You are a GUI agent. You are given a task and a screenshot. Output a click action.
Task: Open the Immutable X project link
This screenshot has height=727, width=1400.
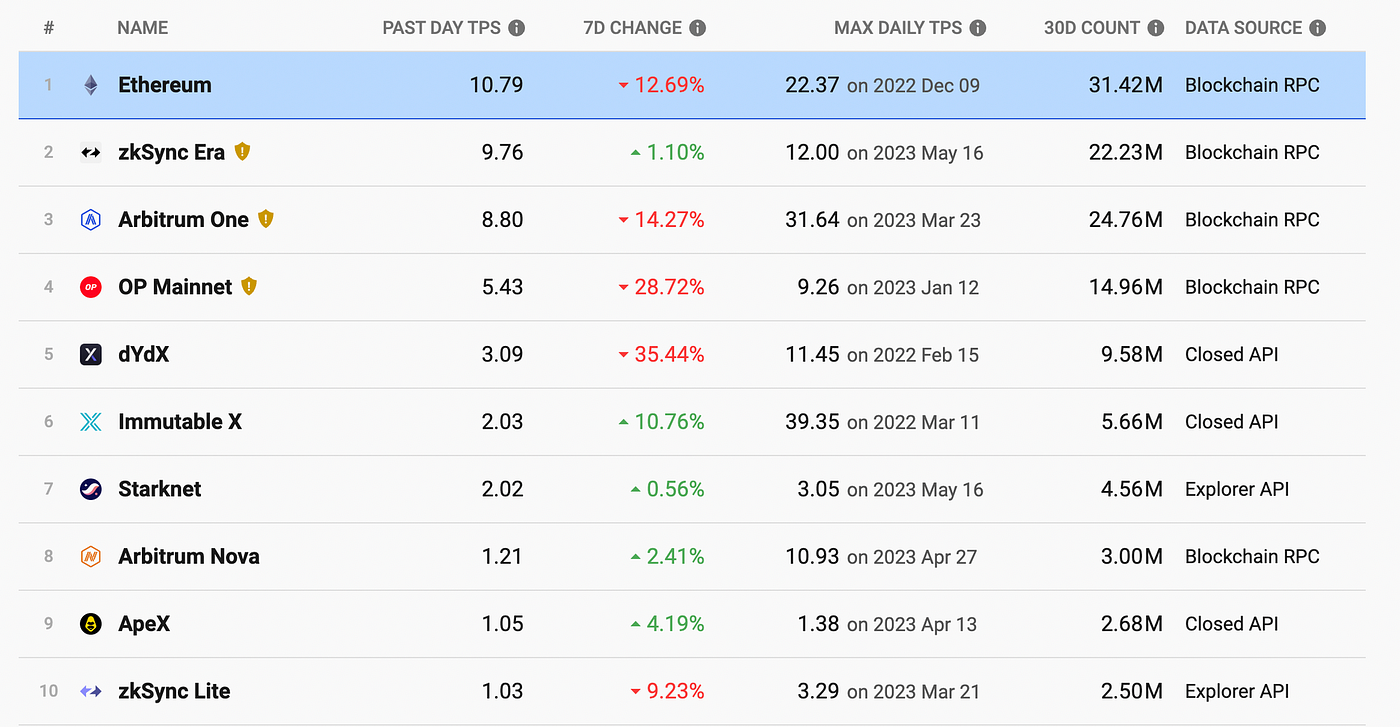tap(180, 422)
